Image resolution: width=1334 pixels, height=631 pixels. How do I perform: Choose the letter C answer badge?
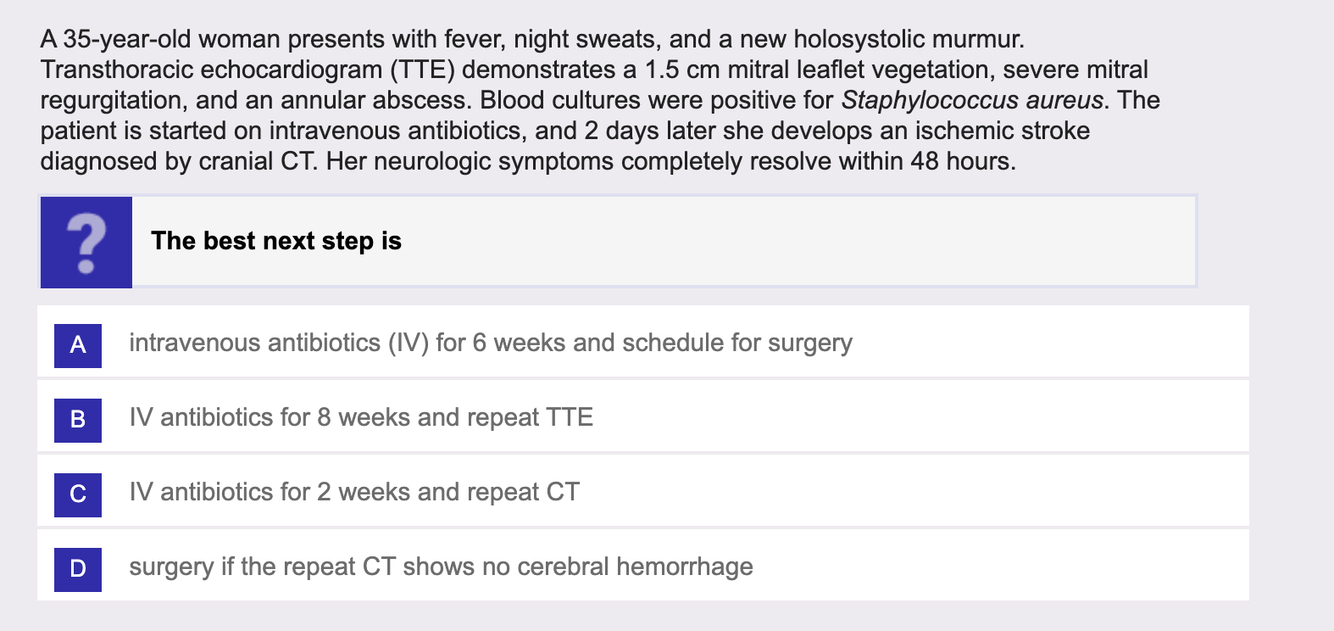coord(78,493)
